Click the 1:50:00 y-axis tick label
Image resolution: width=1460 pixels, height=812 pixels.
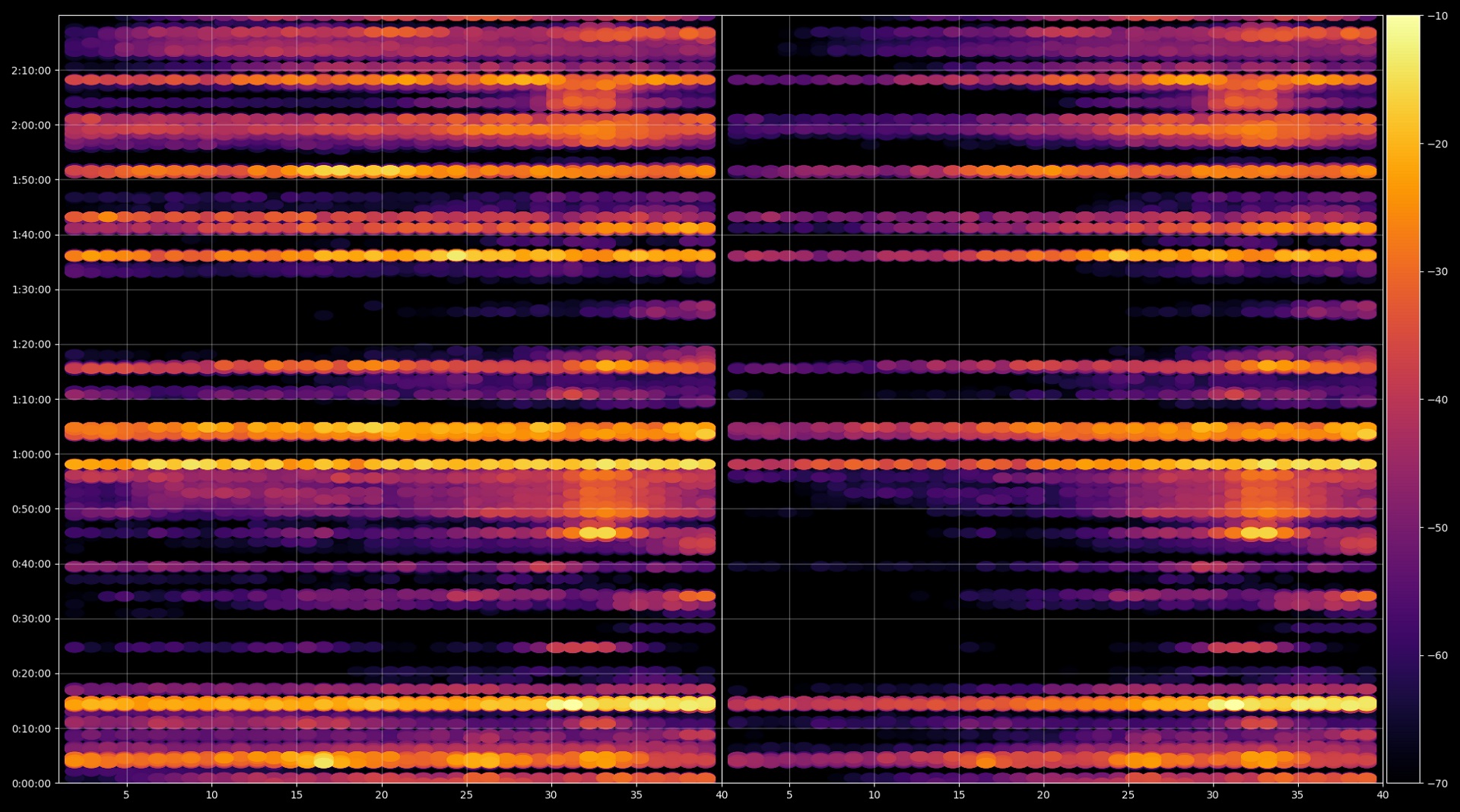pos(31,180)
